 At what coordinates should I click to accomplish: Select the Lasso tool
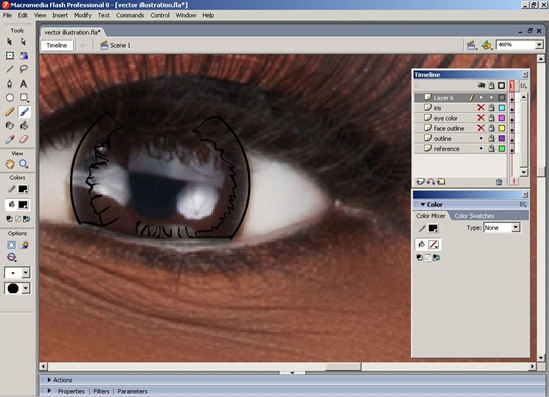[23, 69]
